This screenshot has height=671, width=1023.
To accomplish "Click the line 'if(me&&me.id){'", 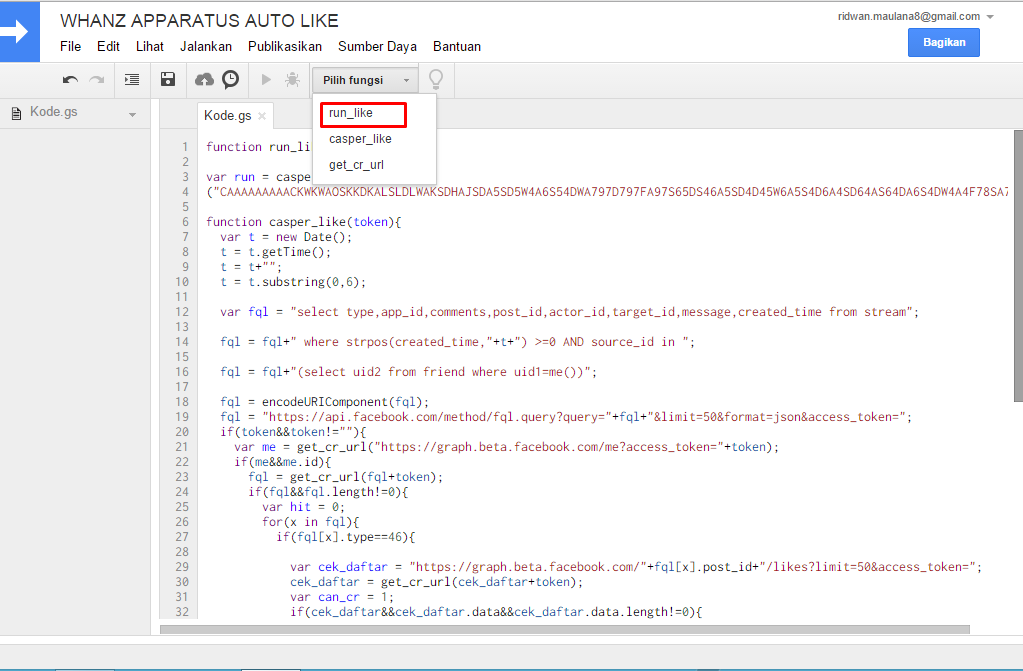I will pos(282,462).
